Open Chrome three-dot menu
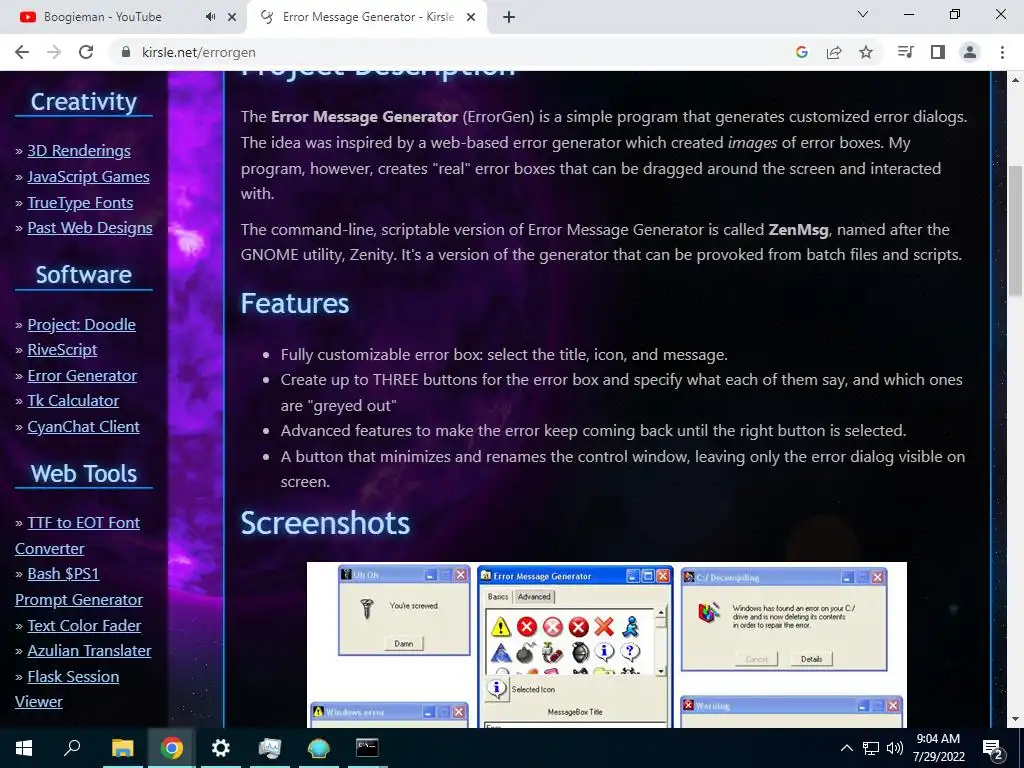The height and width of the screenshot is (768, 1024). [1002, 52]
